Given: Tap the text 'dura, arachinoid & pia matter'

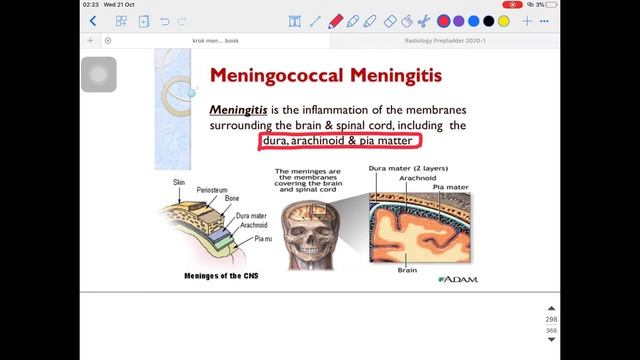Looking at the screenshot, I should pyautogui.click(x=338, y=140).
